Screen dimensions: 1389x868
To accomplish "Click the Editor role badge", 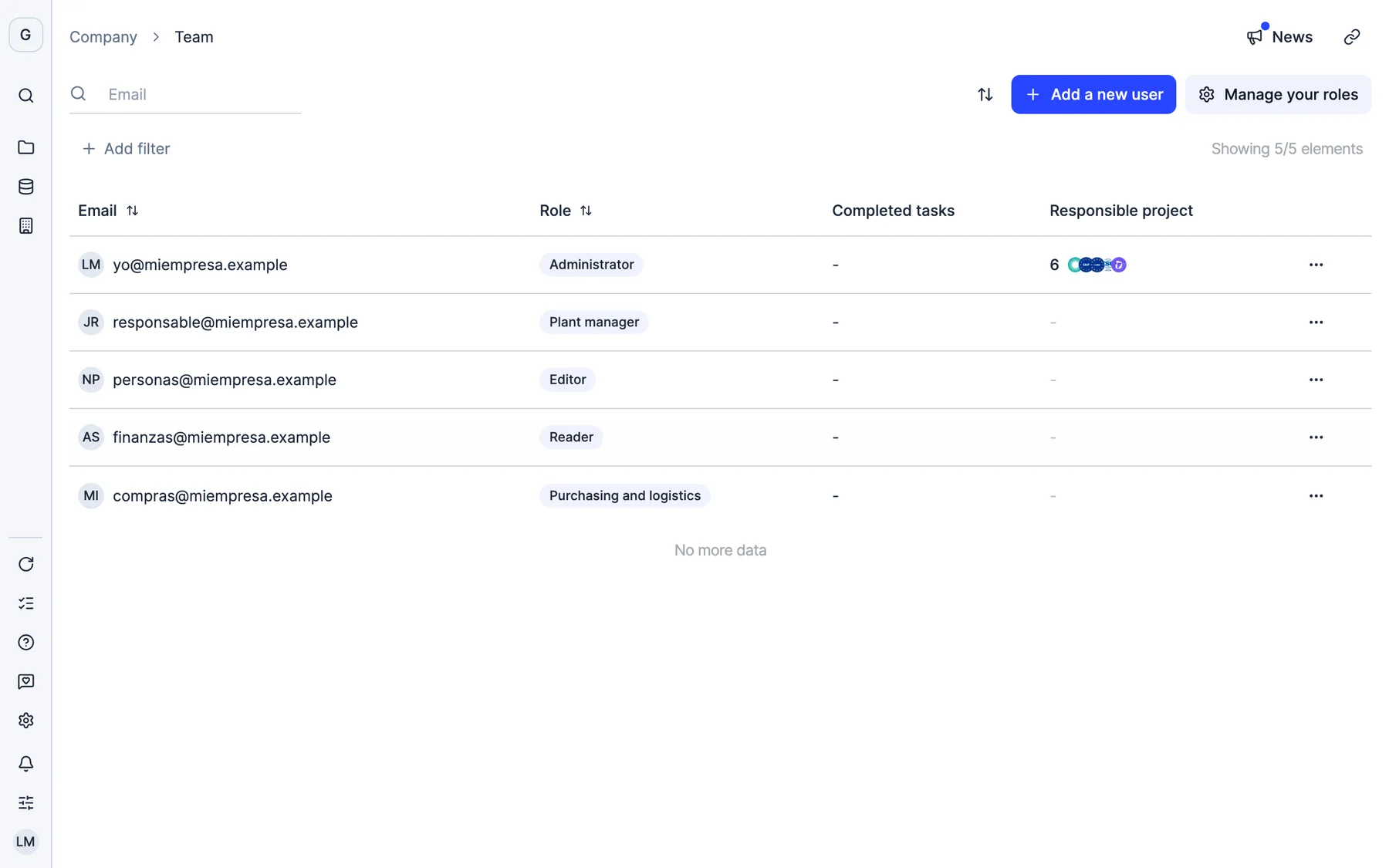I will [567, 380].
